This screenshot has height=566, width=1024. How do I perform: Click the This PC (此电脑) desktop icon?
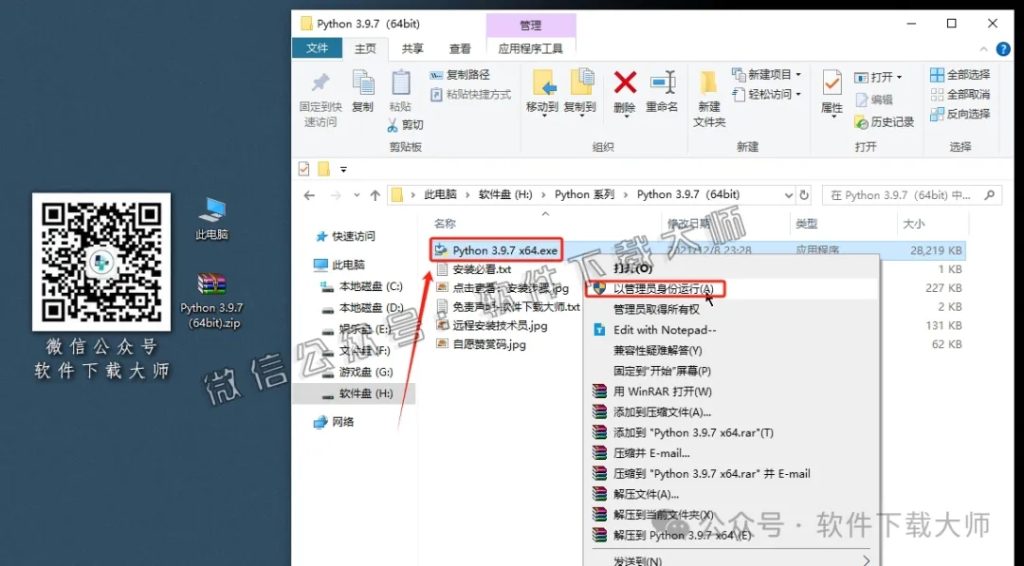pyautogui.click(x=212, y=220)
